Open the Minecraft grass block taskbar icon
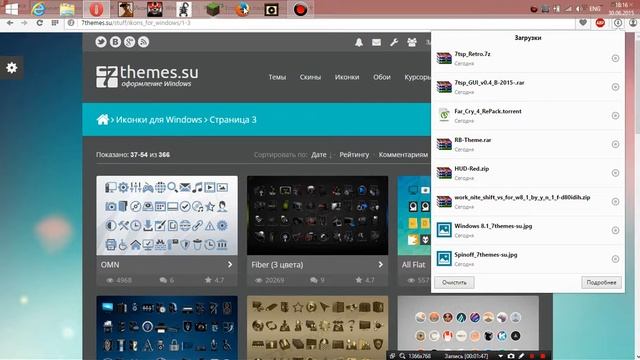Screen dimensions: 640x360 tap(213, 9)
